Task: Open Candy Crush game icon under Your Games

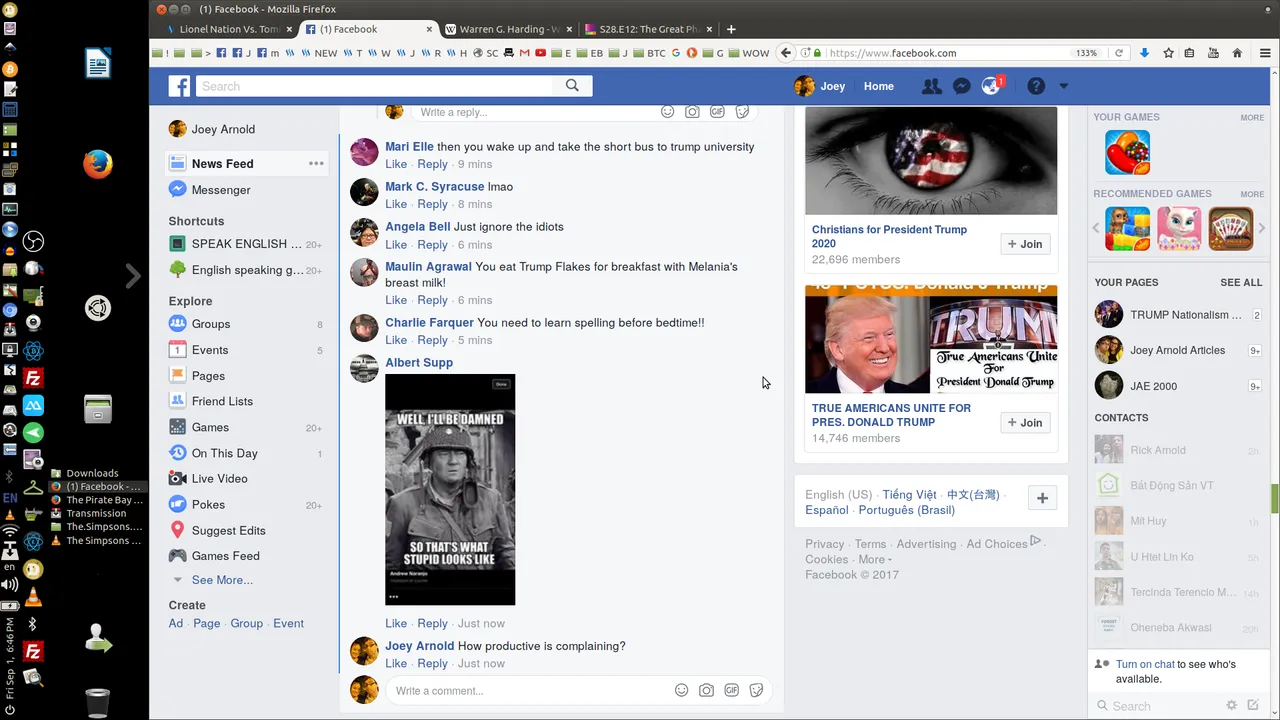Action: [x=1127, y=152]
